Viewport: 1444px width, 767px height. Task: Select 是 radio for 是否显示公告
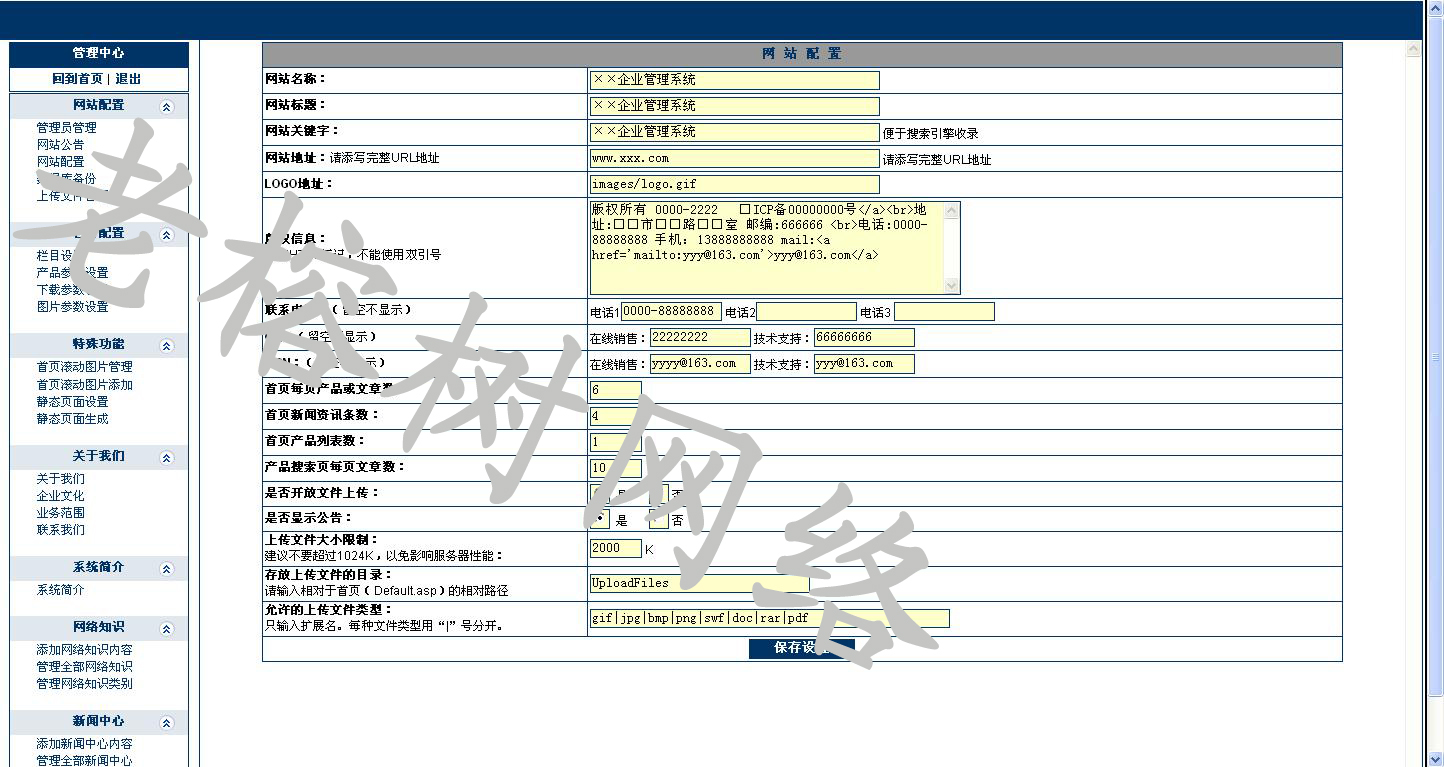(x=599, y=519)
